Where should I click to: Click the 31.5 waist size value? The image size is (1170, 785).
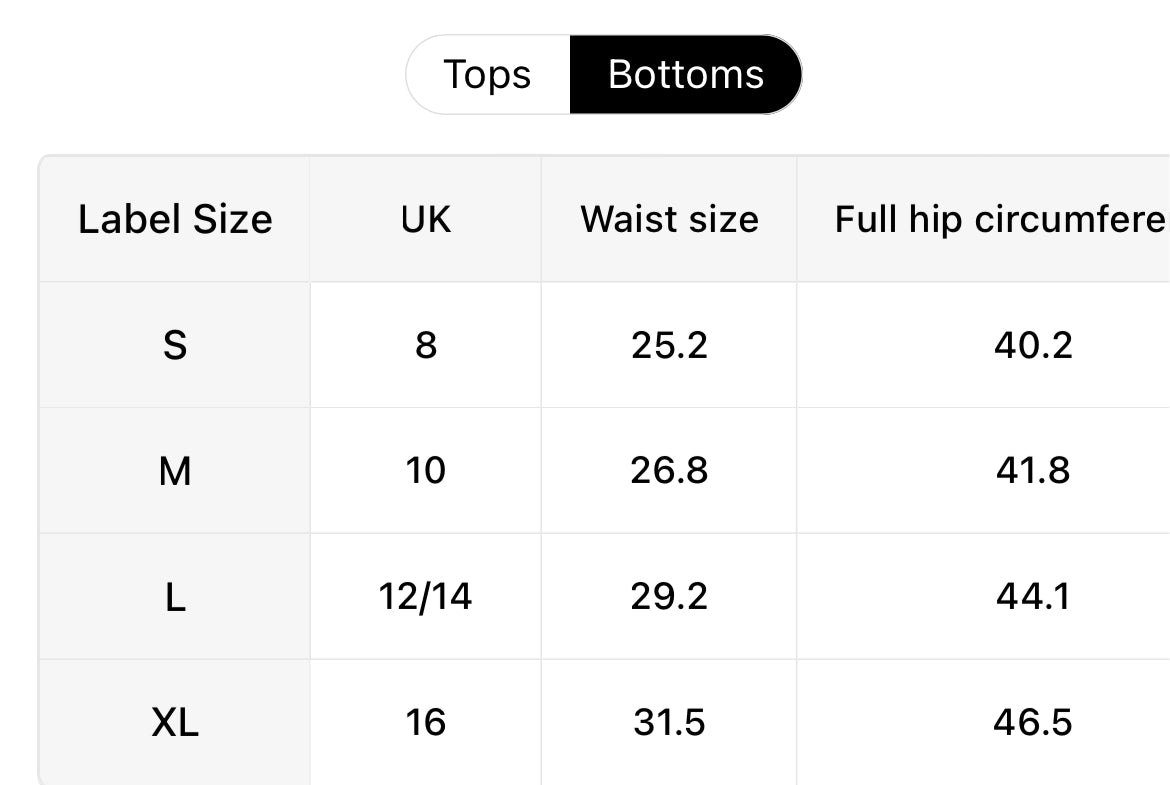pyautogui.click(x=669, y=722)
